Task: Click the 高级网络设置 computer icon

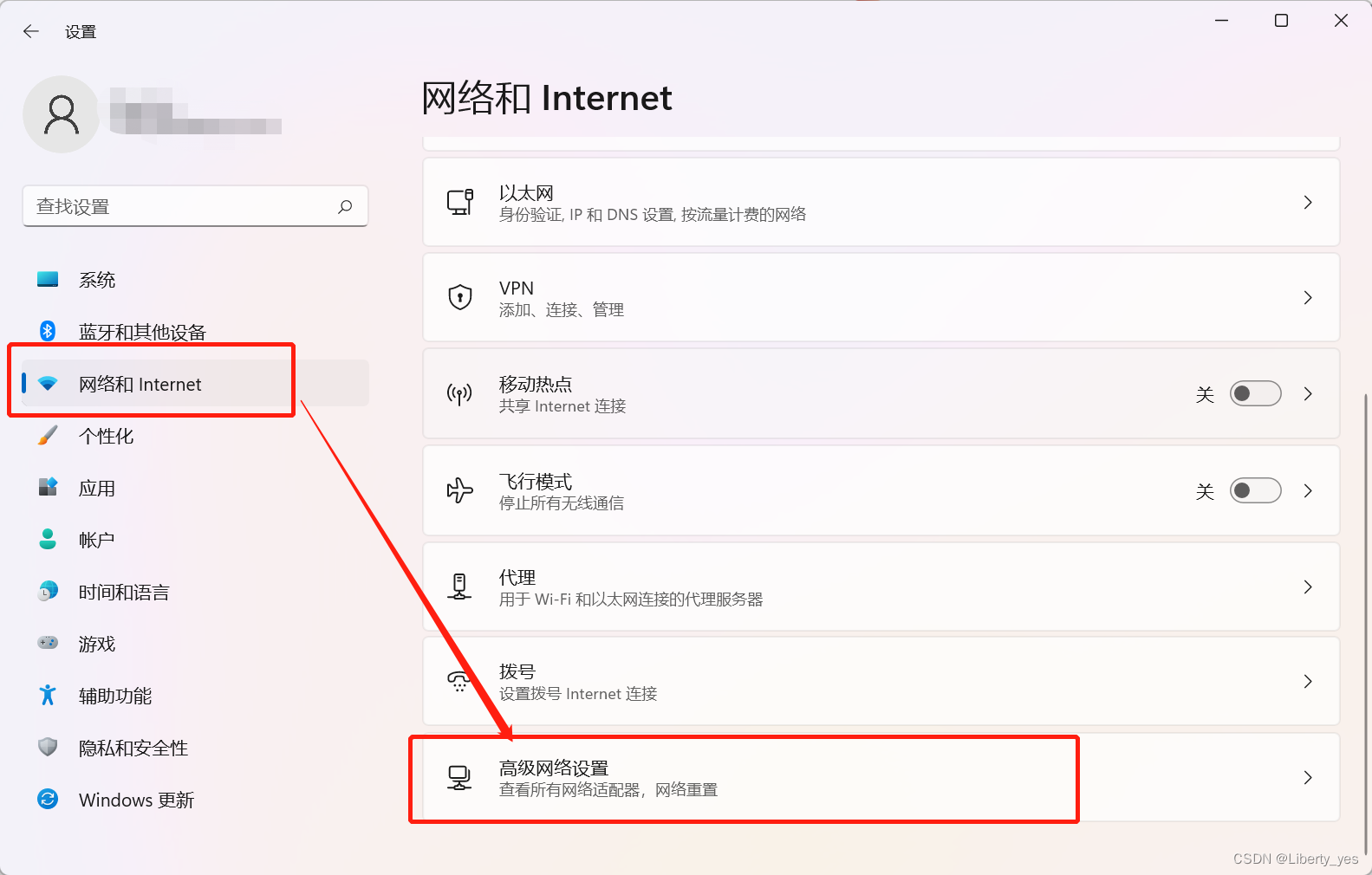Action: 459,777
